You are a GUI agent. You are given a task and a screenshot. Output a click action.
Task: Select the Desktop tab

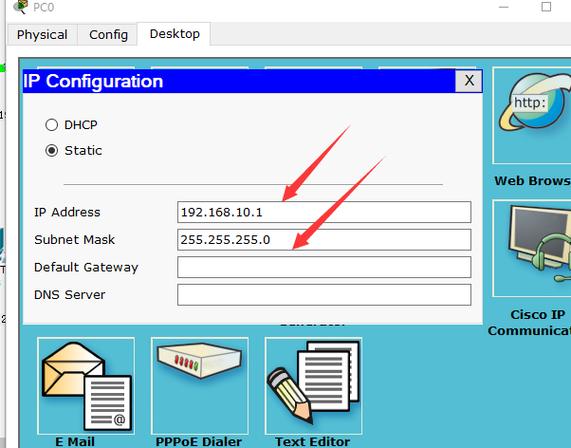[x=174, y=34]
